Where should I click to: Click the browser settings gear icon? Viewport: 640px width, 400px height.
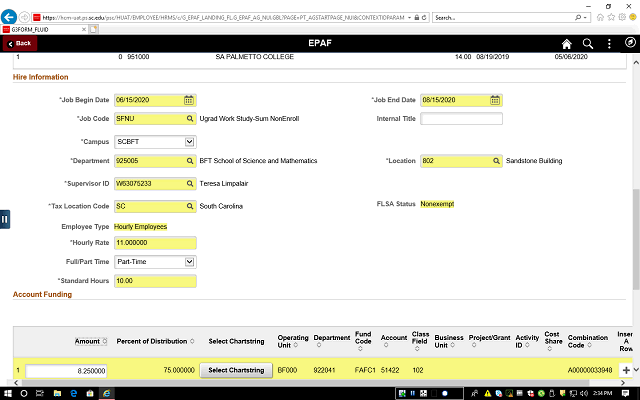[x=622, y=17]
